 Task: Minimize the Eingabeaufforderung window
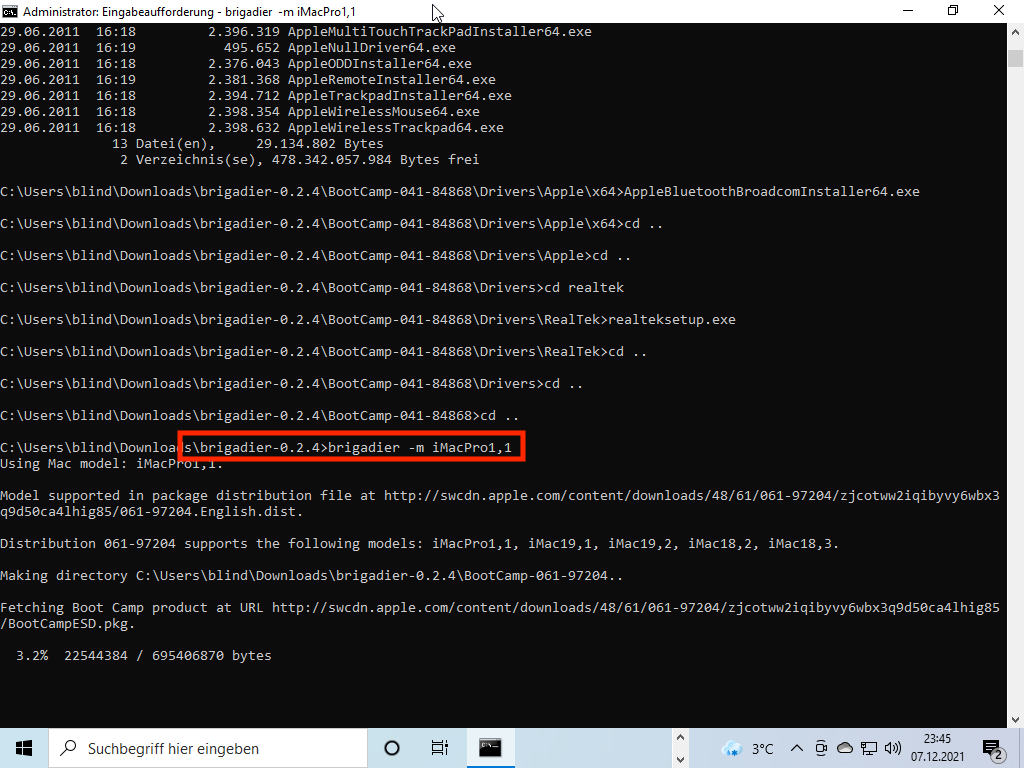tap(907, 11)
